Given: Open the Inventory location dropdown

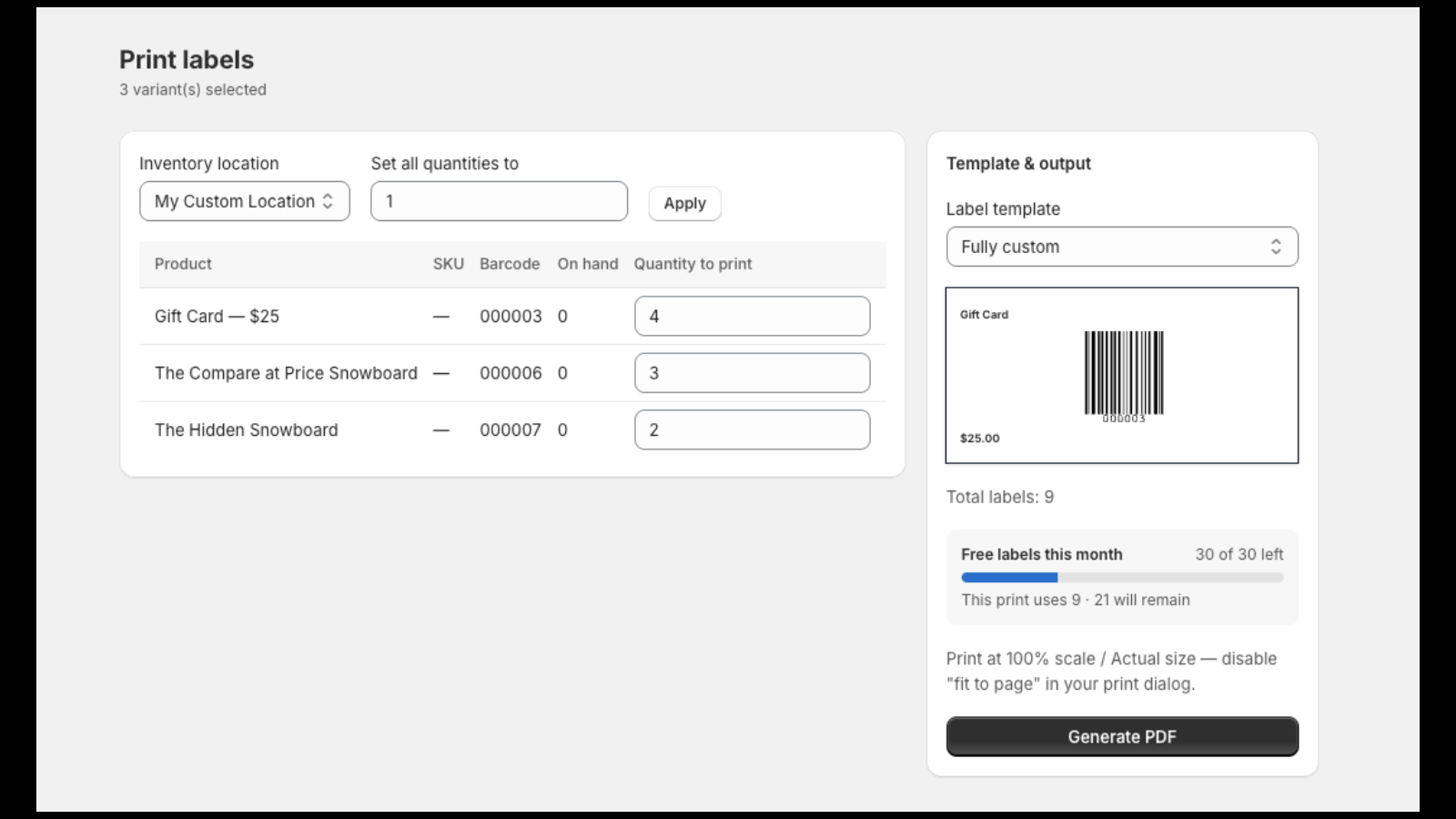Looking at the screenshot, I should pos(244,201).
